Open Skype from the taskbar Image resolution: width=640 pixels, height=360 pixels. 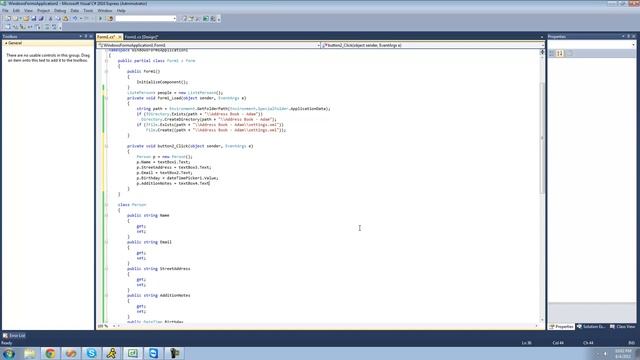(x=92, y=353)
